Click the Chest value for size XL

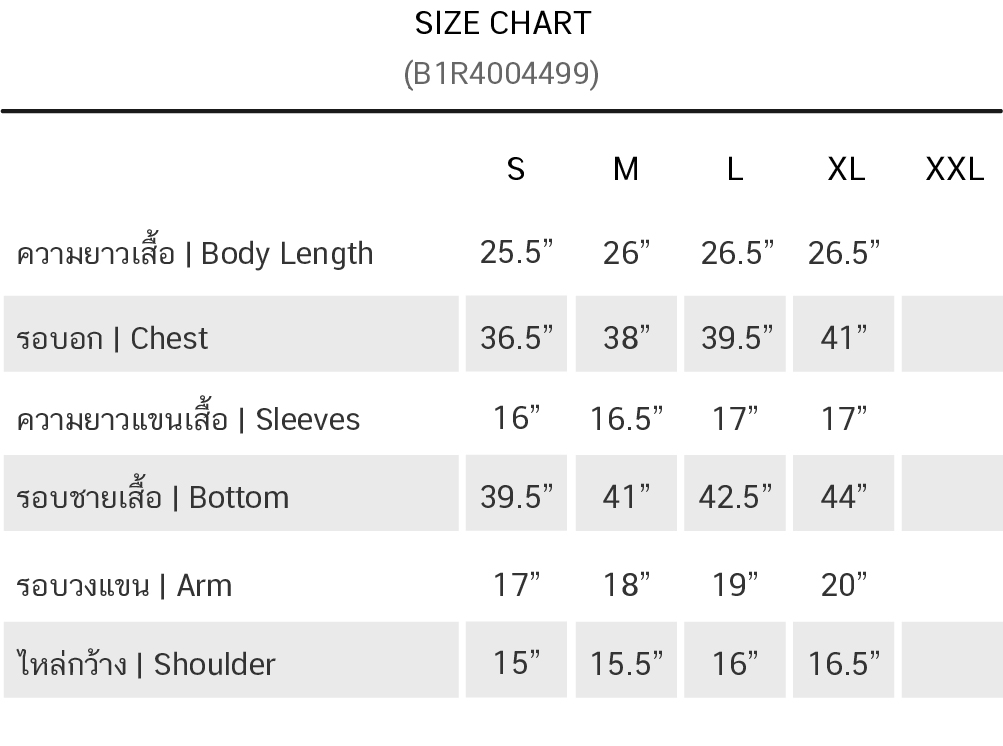844,338
